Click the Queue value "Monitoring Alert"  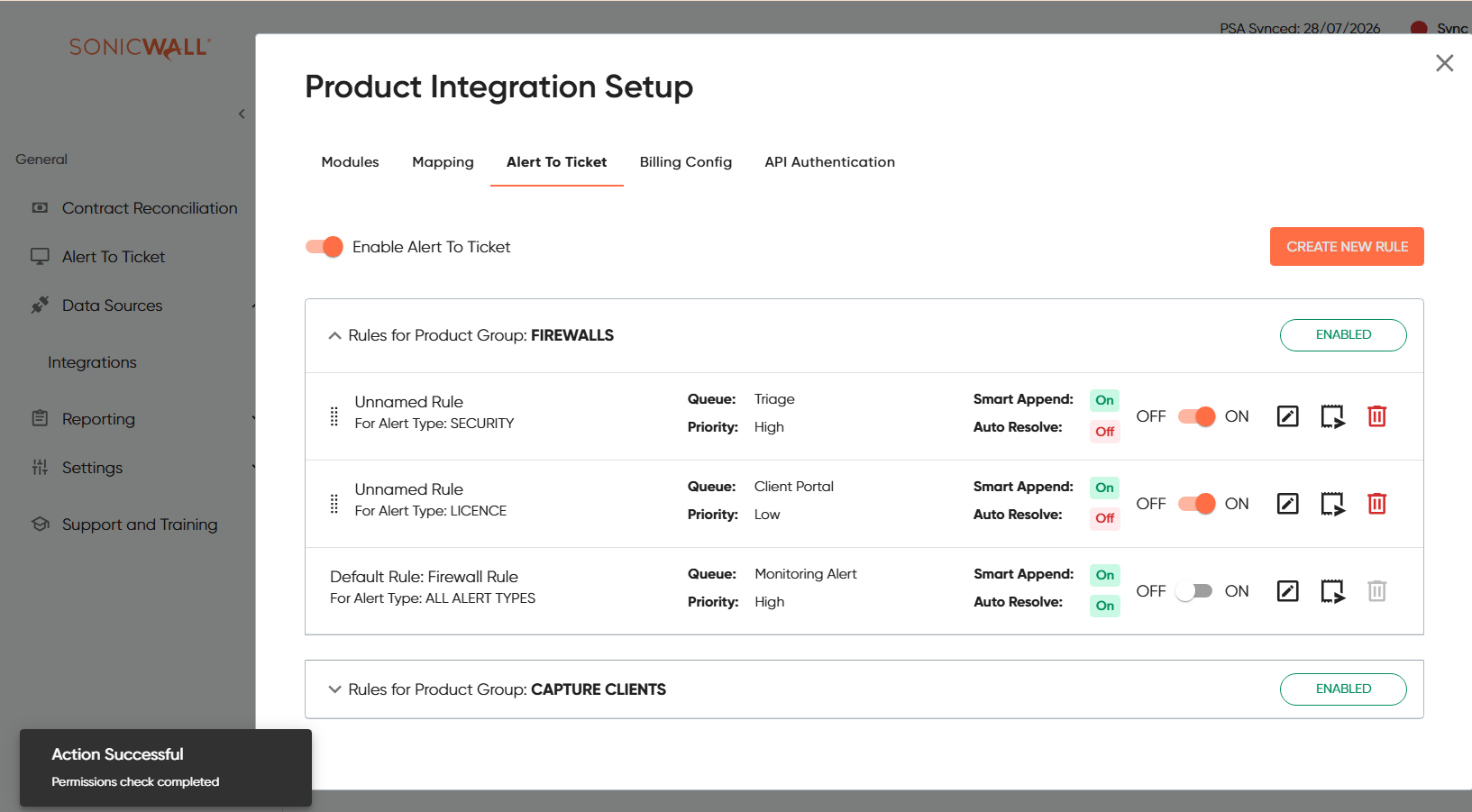806,574
